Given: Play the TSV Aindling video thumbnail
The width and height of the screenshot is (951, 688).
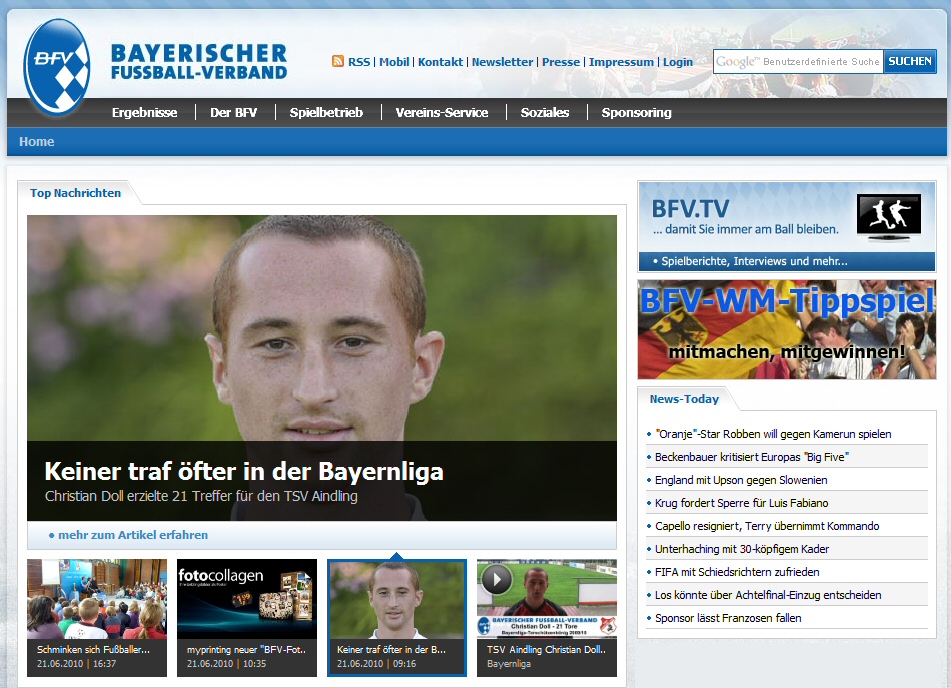Looking at the screenshot, I should pos(497,580).
